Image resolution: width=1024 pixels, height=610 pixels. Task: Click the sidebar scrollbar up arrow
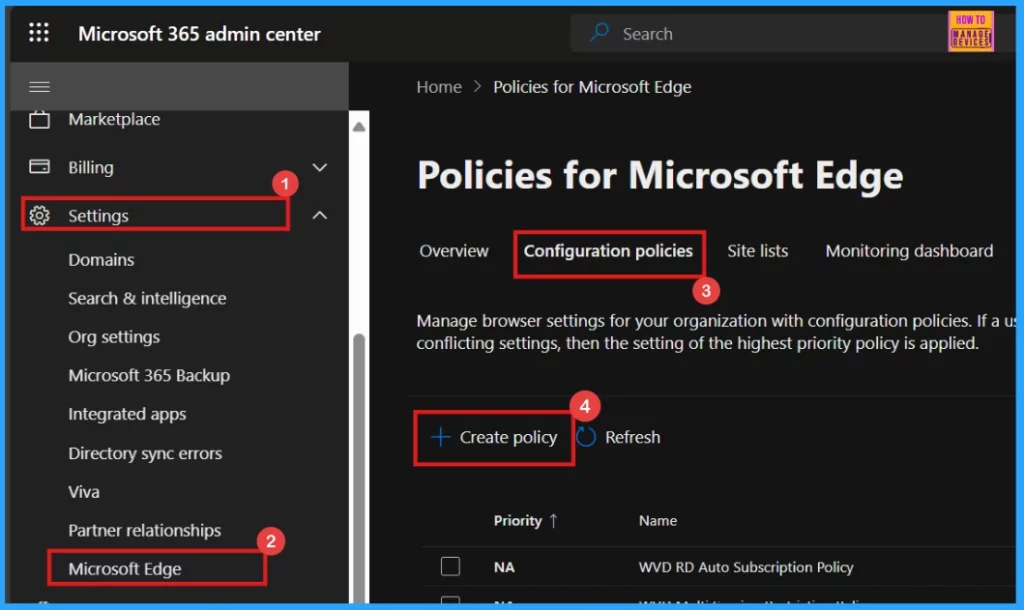pyautogui.click(x=359, y=127)
